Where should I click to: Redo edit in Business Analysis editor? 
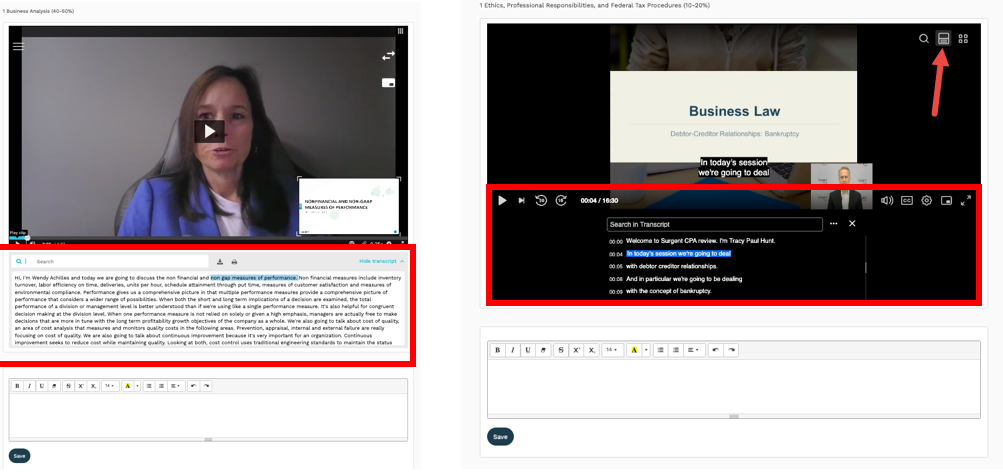[x=206, y=386]
